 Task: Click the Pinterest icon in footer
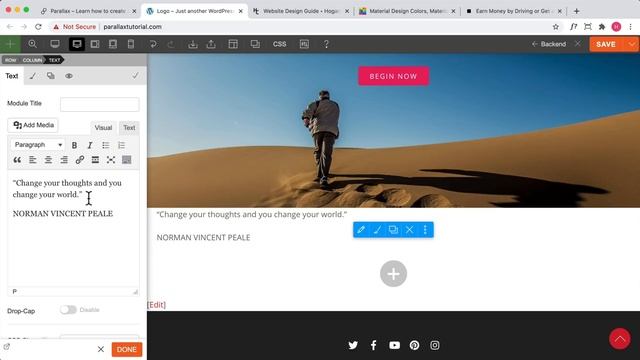pyautogui.click(x=414, y=345)
